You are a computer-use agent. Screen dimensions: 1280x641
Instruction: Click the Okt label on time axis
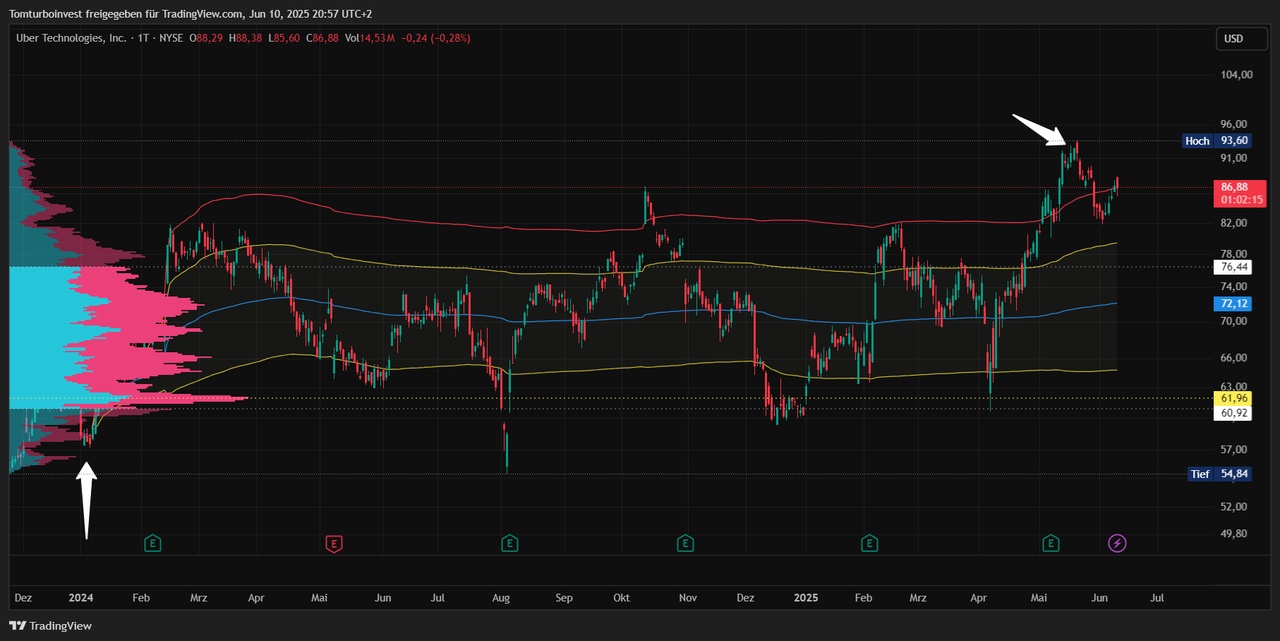point(621,598)
